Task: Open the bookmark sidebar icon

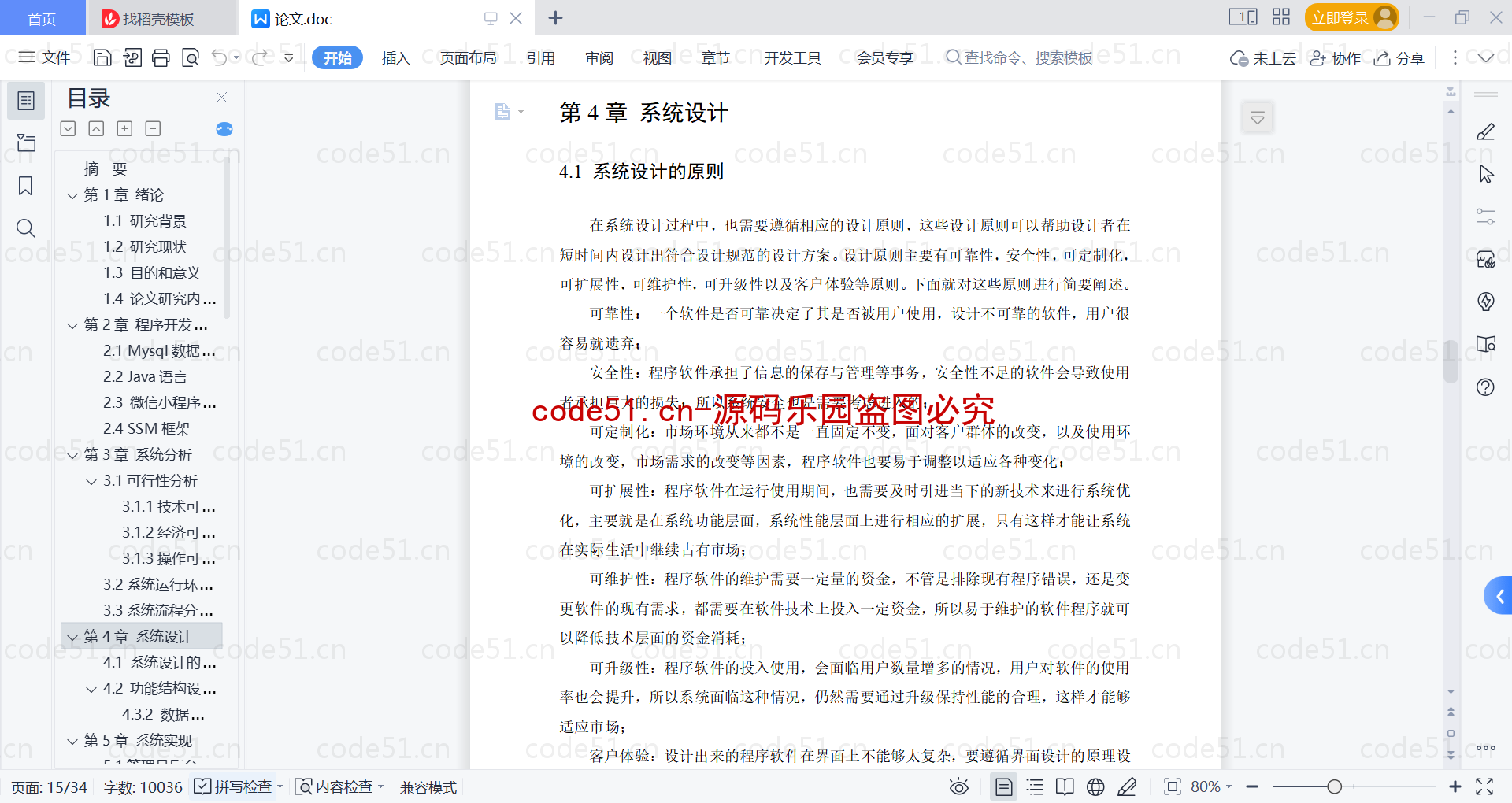Action: 26,186
